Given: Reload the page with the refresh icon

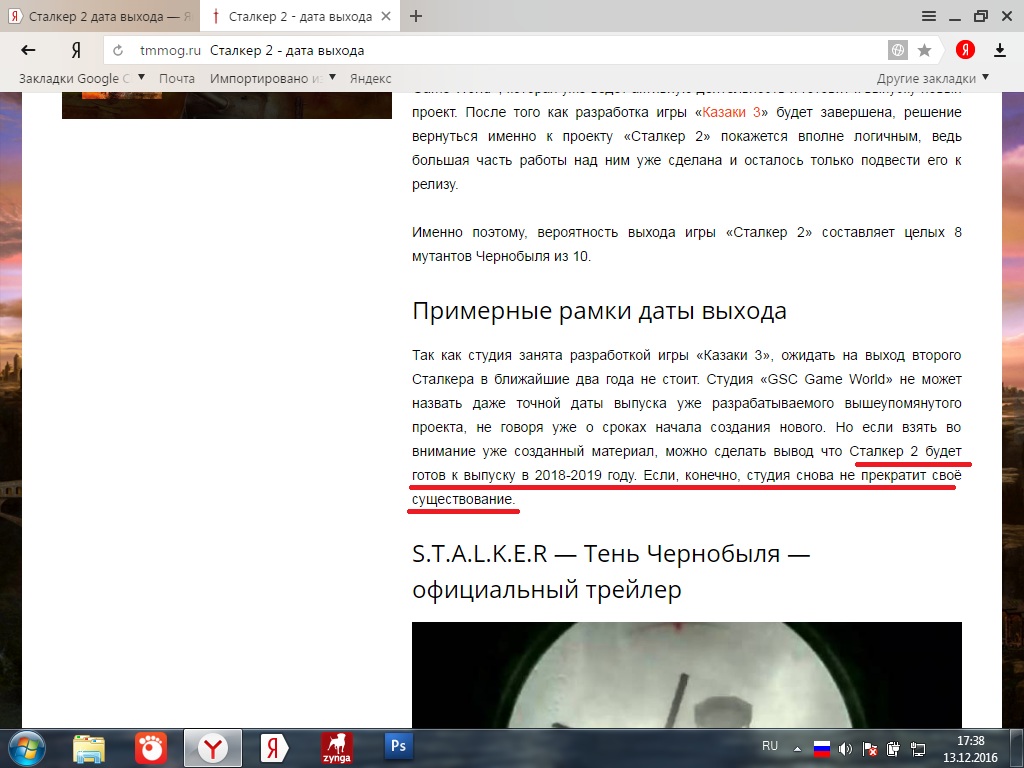Looking at the screenshot, I should (x=118, y=50).
